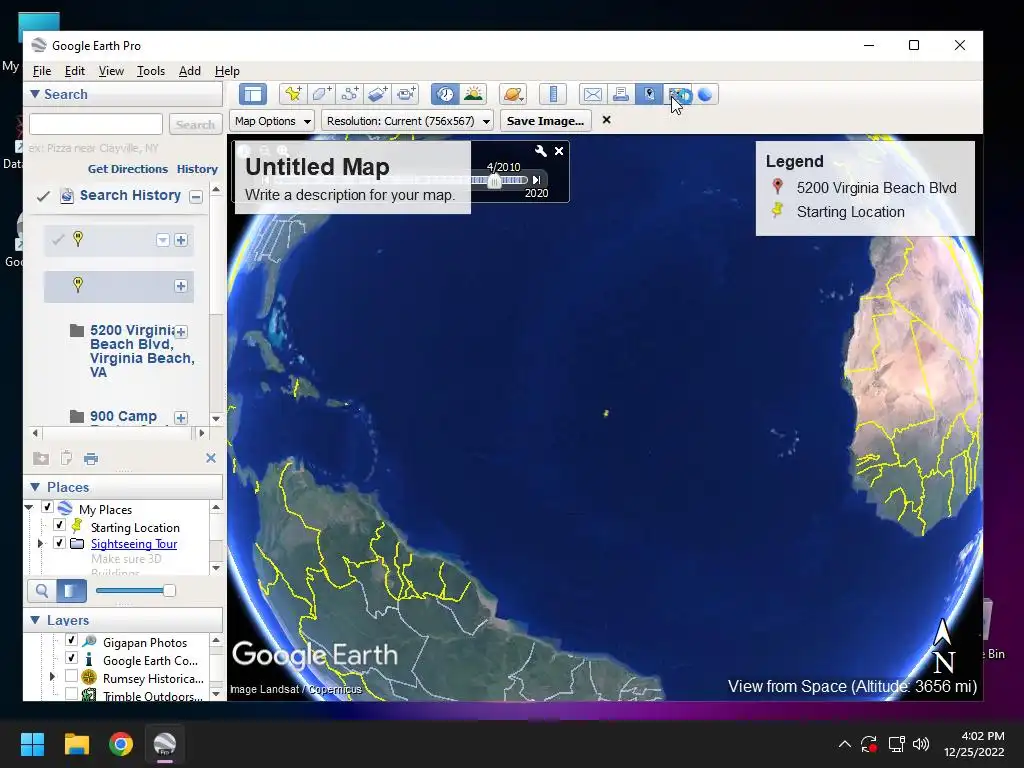Screen dimensions: 1024x768
Task: Click the print toolbar icon
Action: [x=620, y=95]
